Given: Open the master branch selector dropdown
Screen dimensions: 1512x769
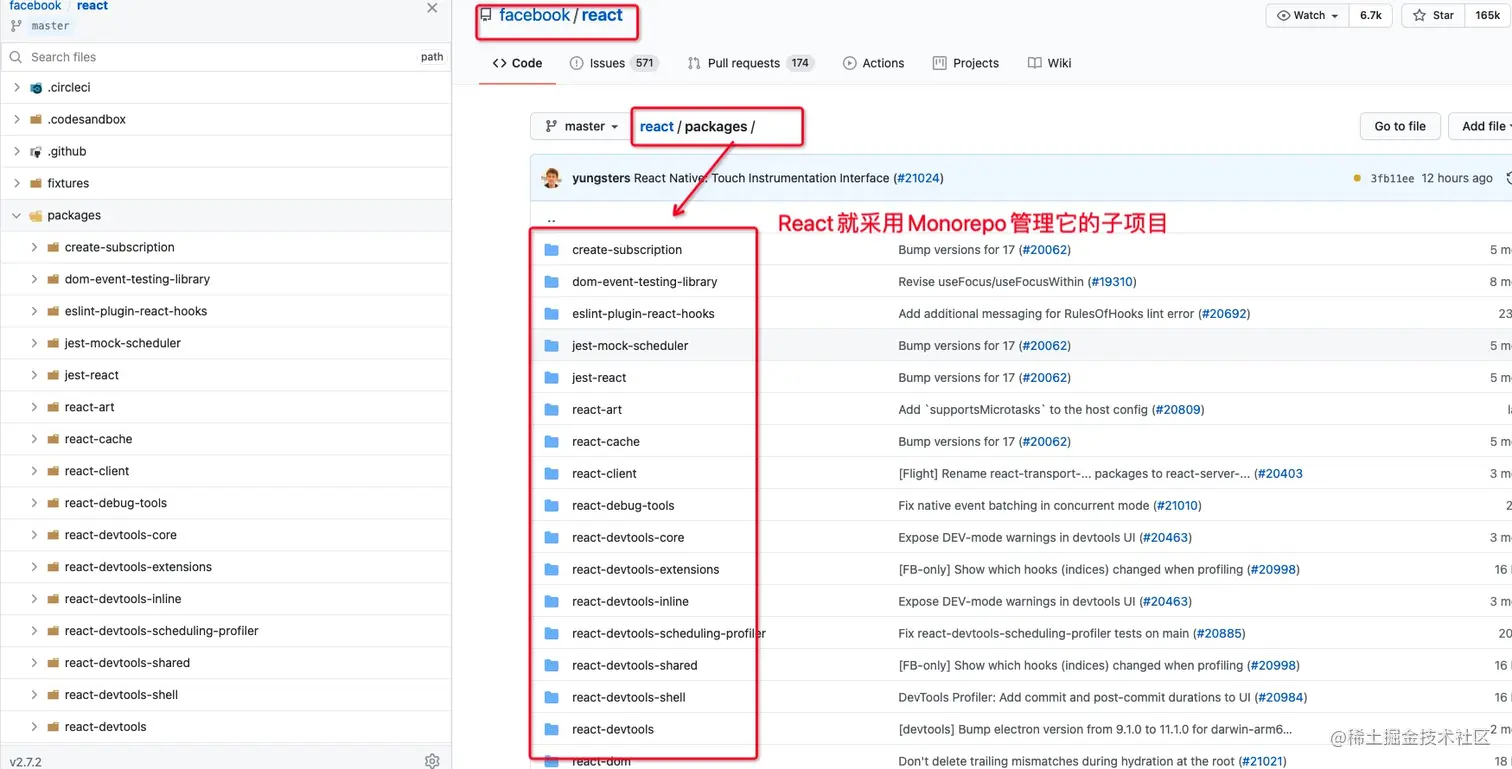Looking at the screenshot, I should click(579, 126).
